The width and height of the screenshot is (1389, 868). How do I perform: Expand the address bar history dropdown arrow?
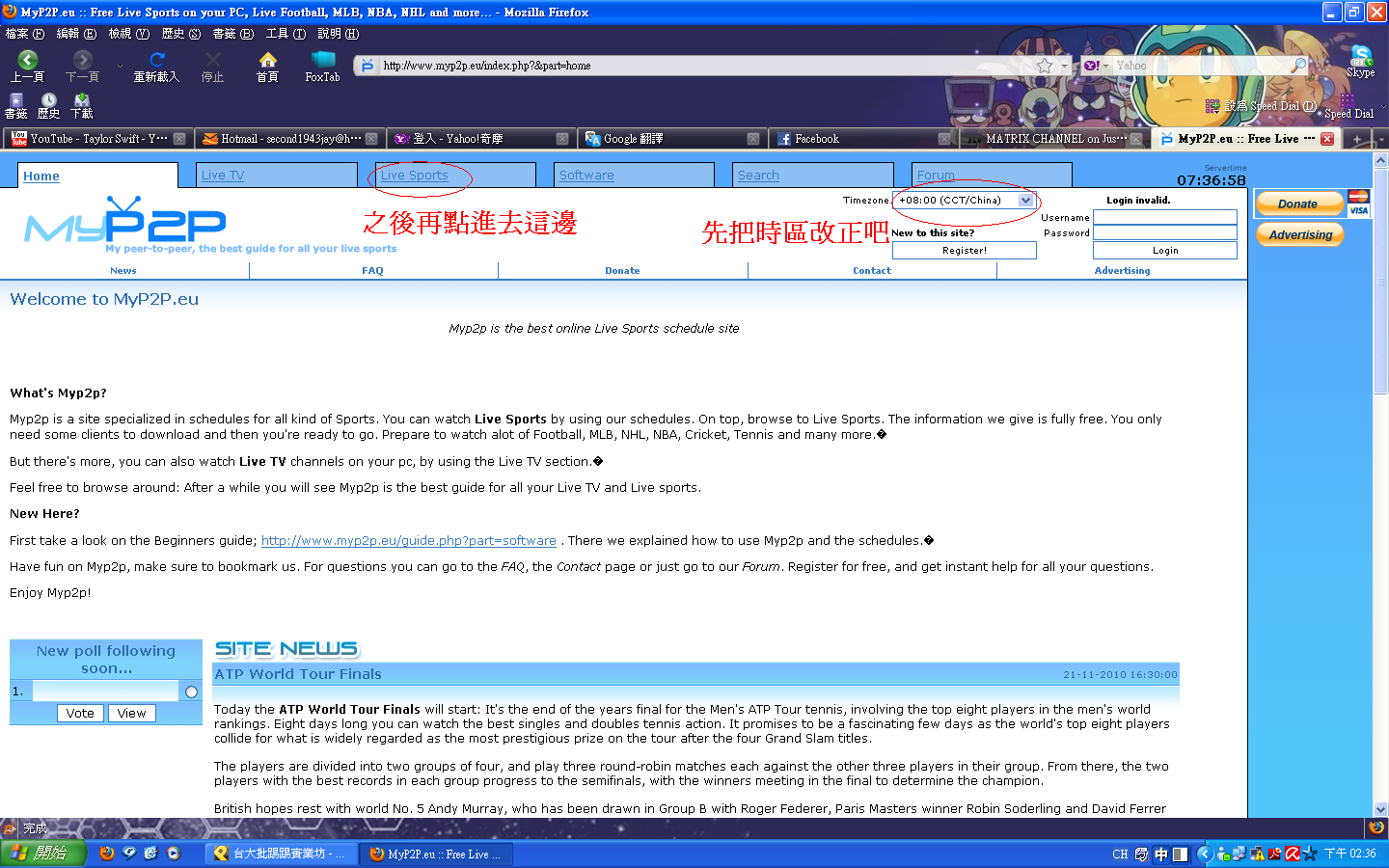(x=1065, y=66)
